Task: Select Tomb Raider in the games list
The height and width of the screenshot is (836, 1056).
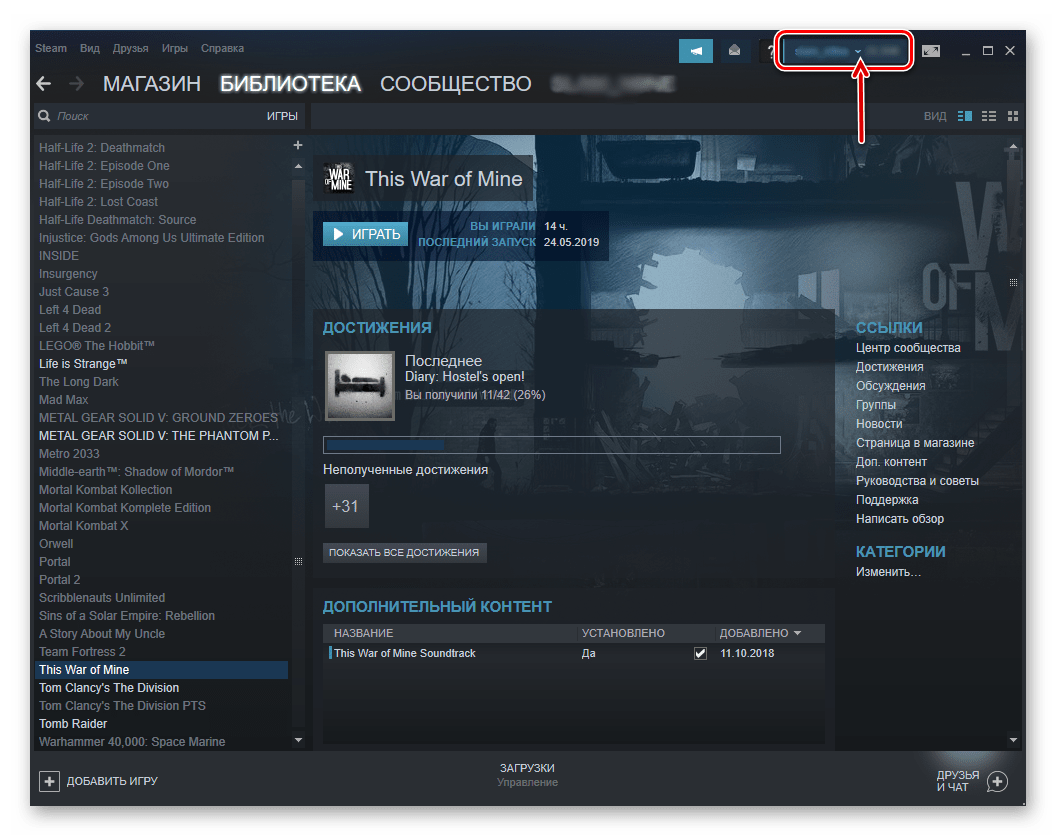Action: point(73,724)
